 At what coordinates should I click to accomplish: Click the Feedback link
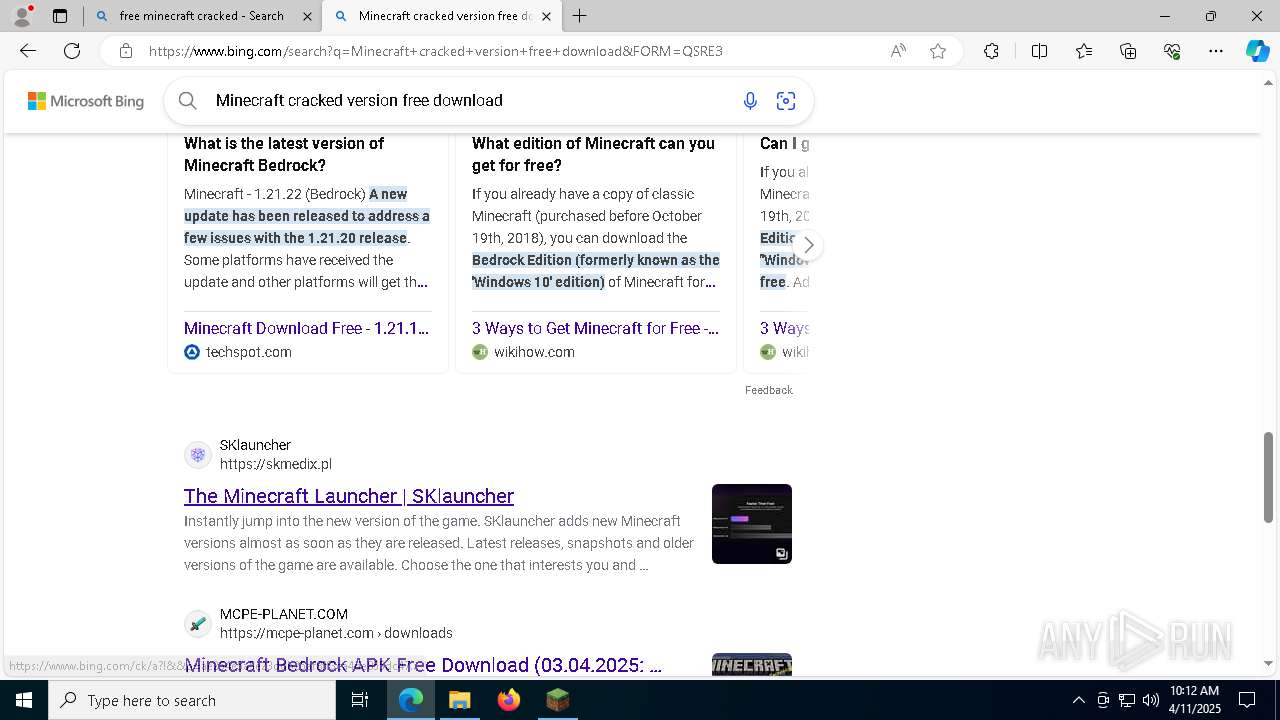point(768,390)
